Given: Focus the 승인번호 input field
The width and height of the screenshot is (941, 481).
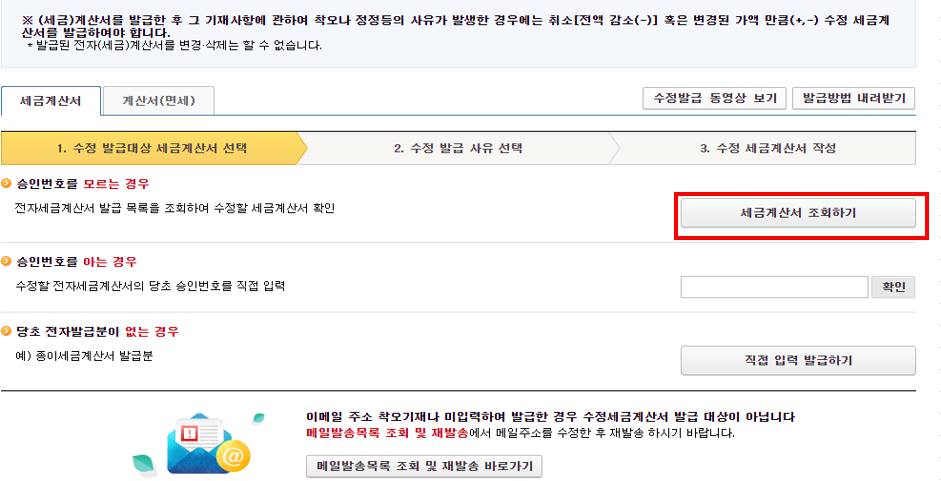Looking at the screenshot, I should point(774,287).
